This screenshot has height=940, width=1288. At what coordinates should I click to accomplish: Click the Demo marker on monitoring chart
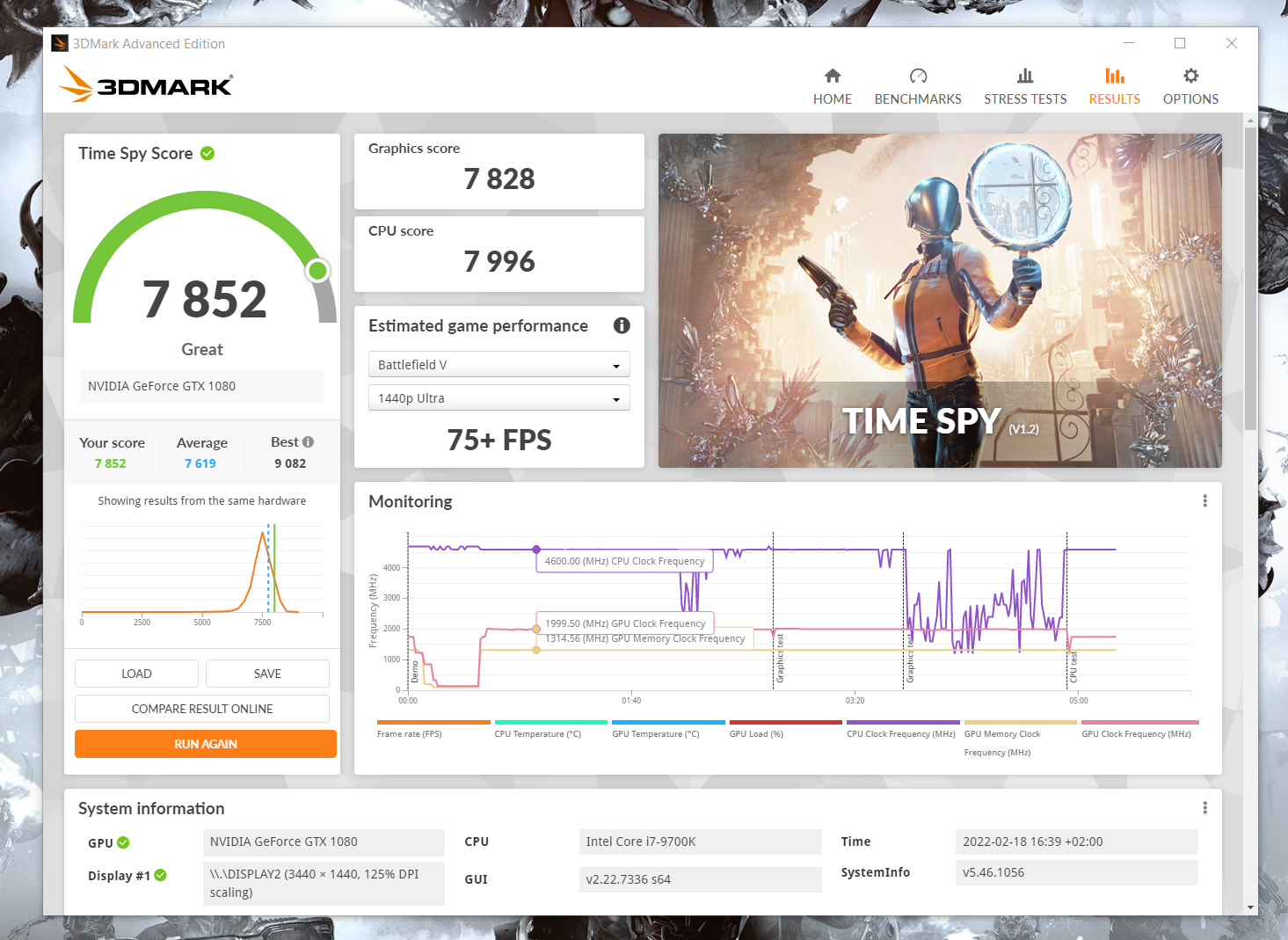point(416,673)
